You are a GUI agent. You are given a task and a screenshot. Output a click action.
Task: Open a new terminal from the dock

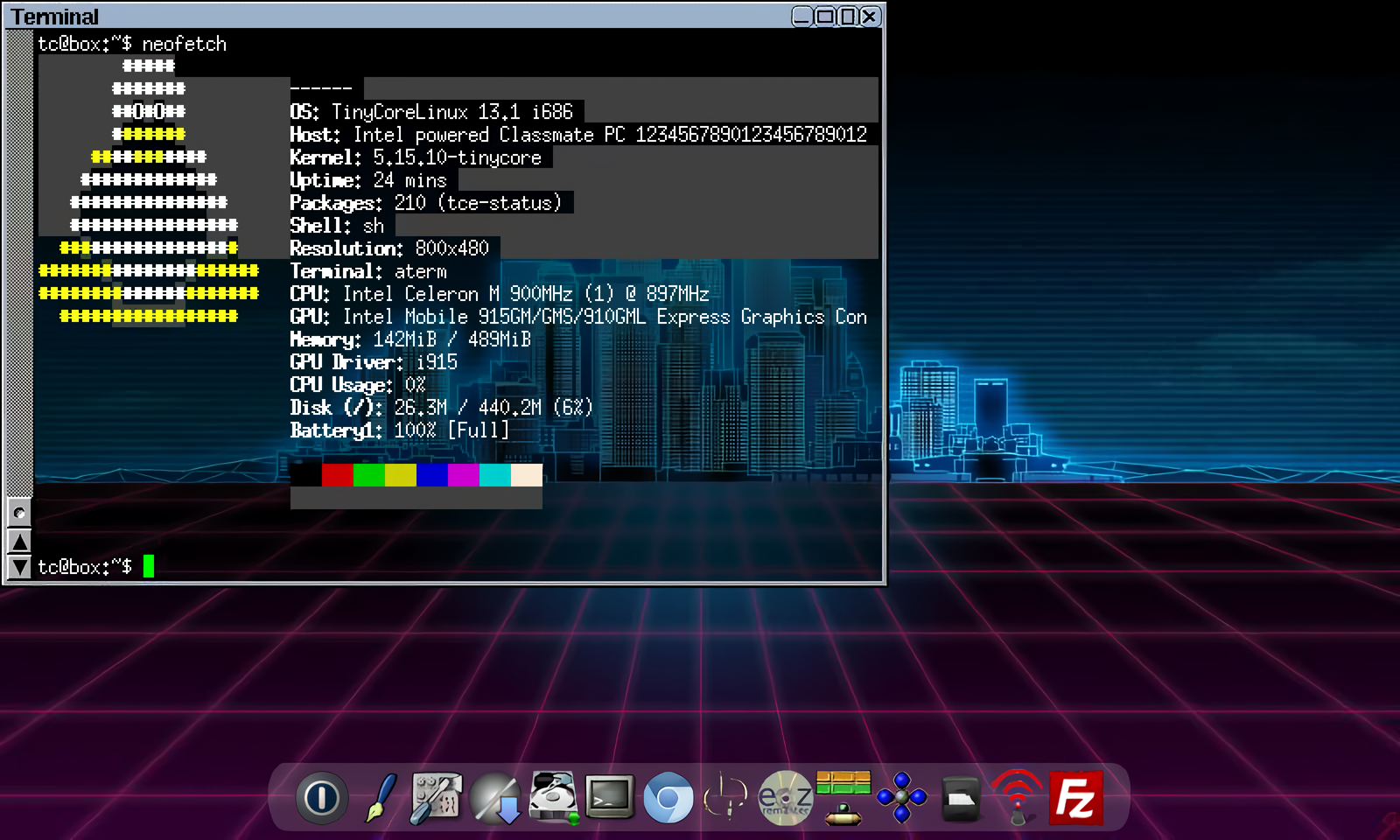pos(610,797)
